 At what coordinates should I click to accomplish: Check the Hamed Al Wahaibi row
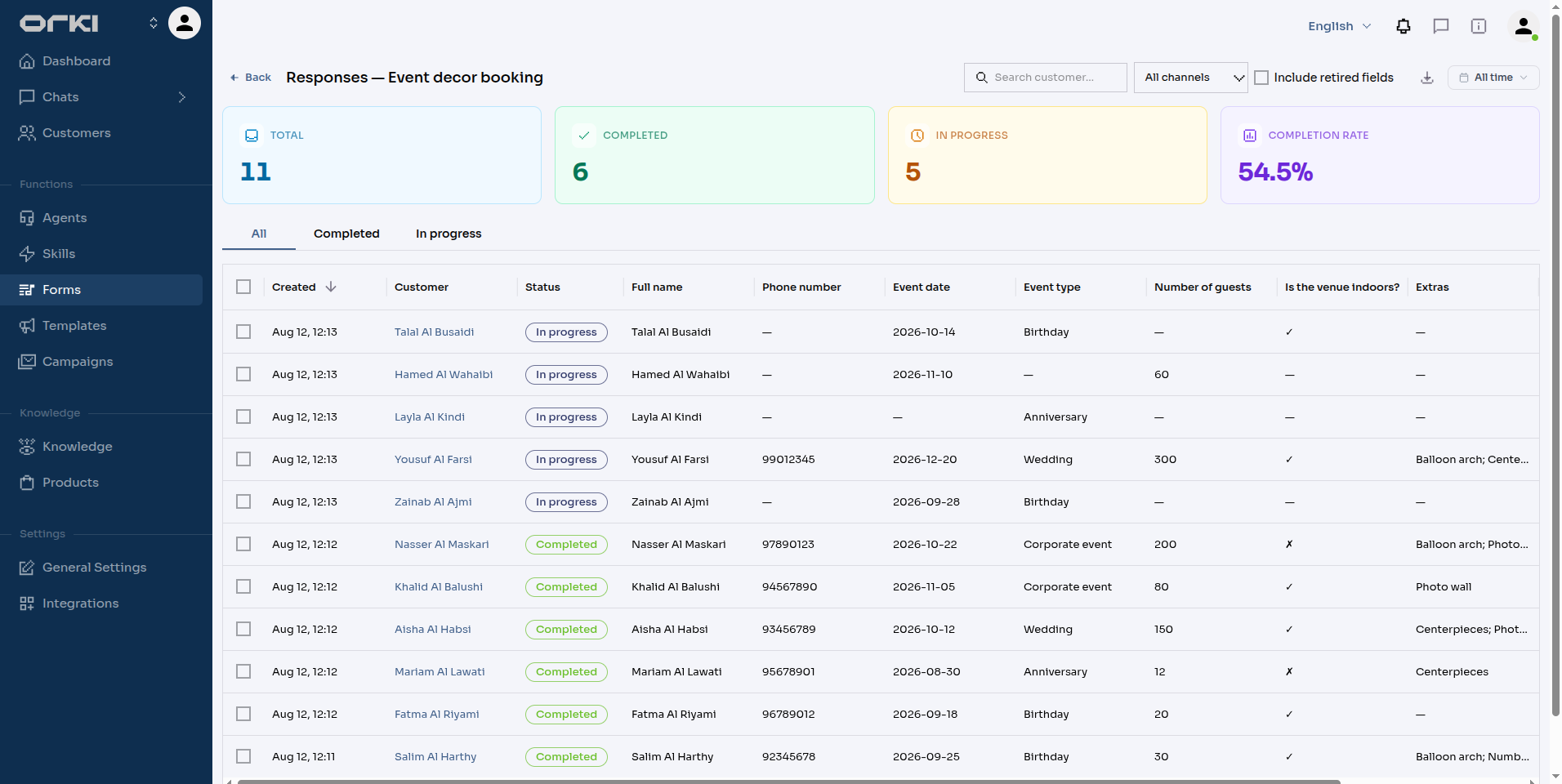coord(243,374)
